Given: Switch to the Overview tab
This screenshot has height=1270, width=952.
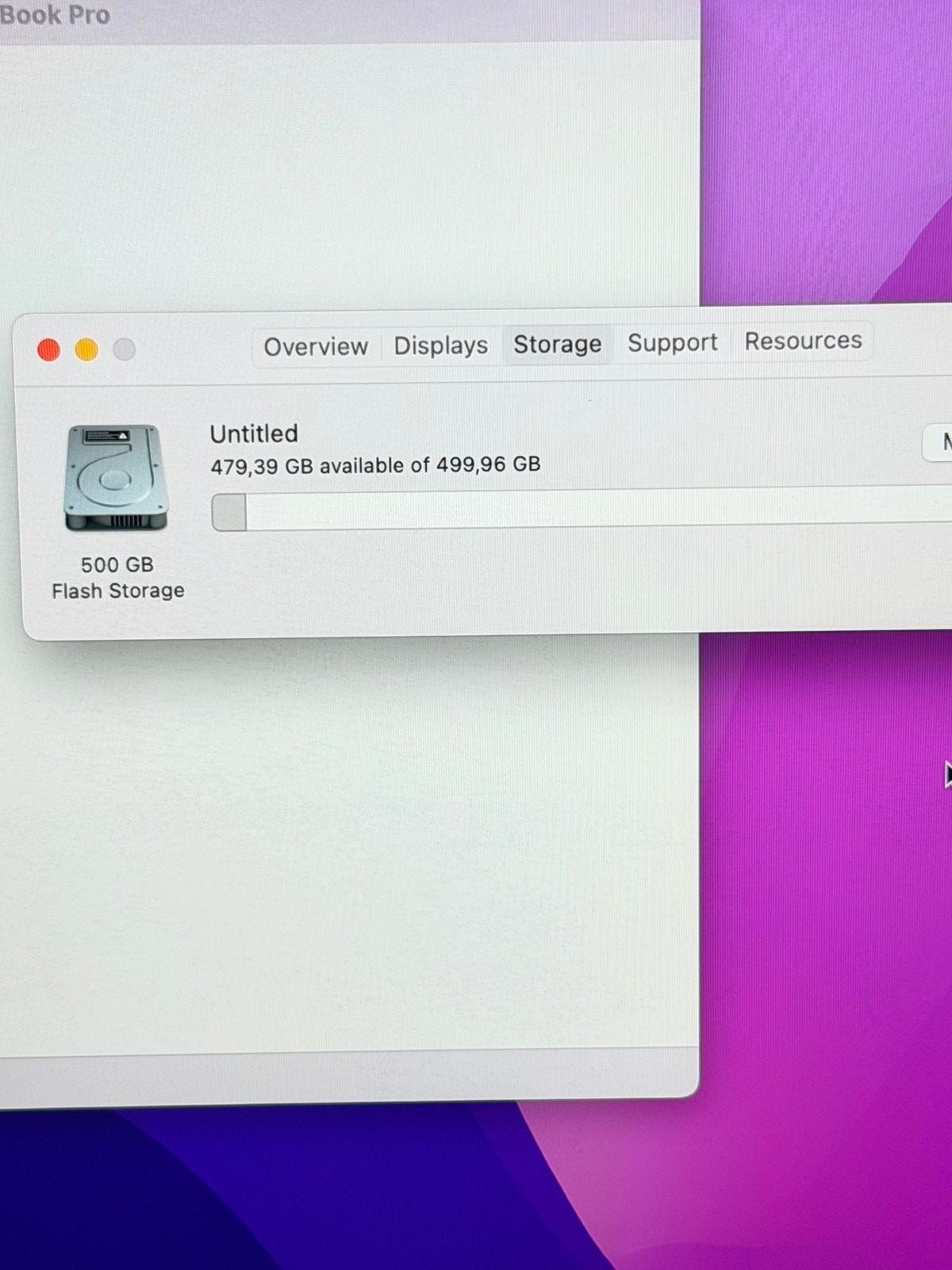Looking at the screenshot, I should click(x=316, y=347).
